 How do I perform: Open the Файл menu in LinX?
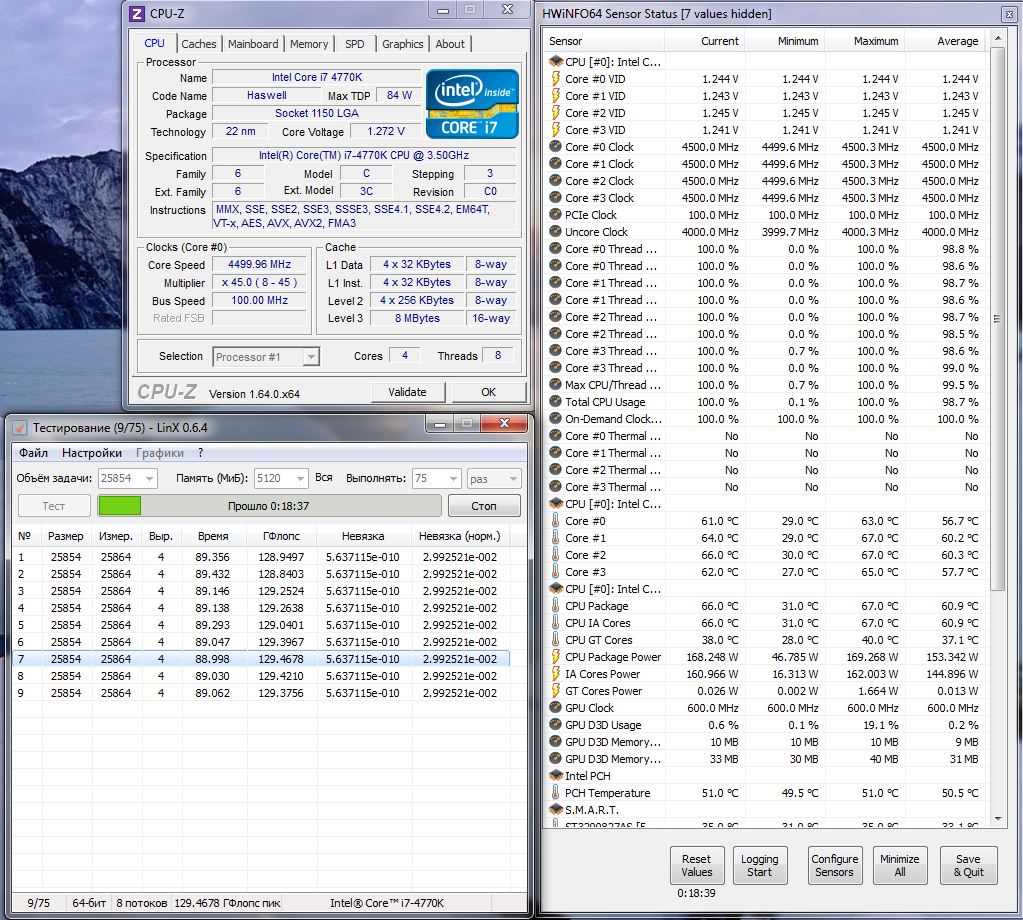tap(33, 453)
